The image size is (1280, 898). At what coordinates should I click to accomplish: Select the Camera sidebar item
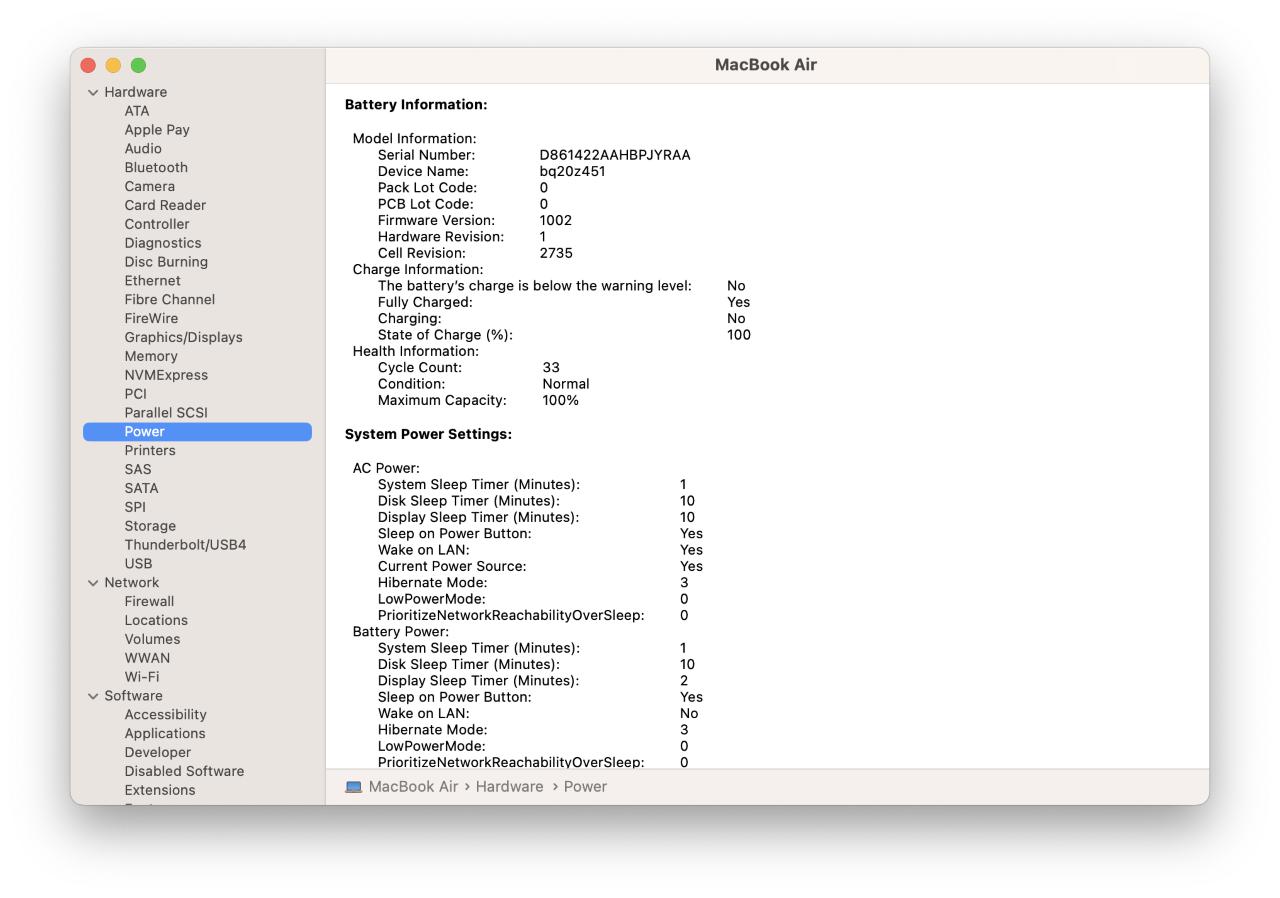(150, 187)
